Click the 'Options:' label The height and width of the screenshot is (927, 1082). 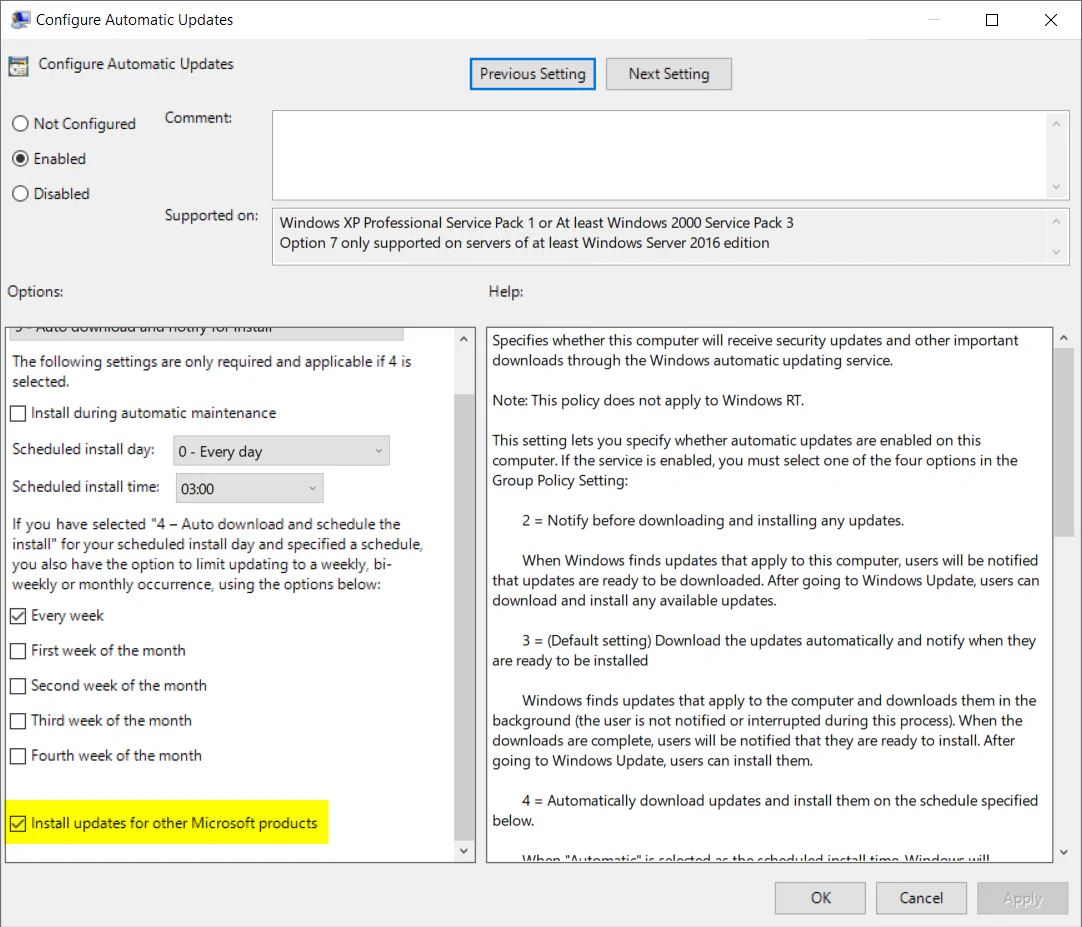click(x=35, y=291)
